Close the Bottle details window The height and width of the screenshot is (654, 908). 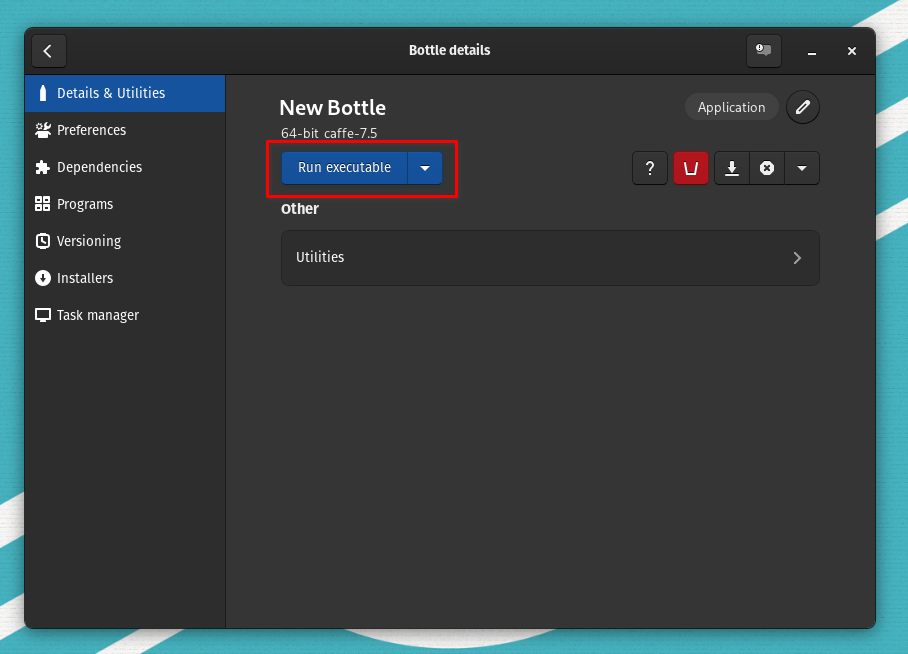tap(852, 51)
